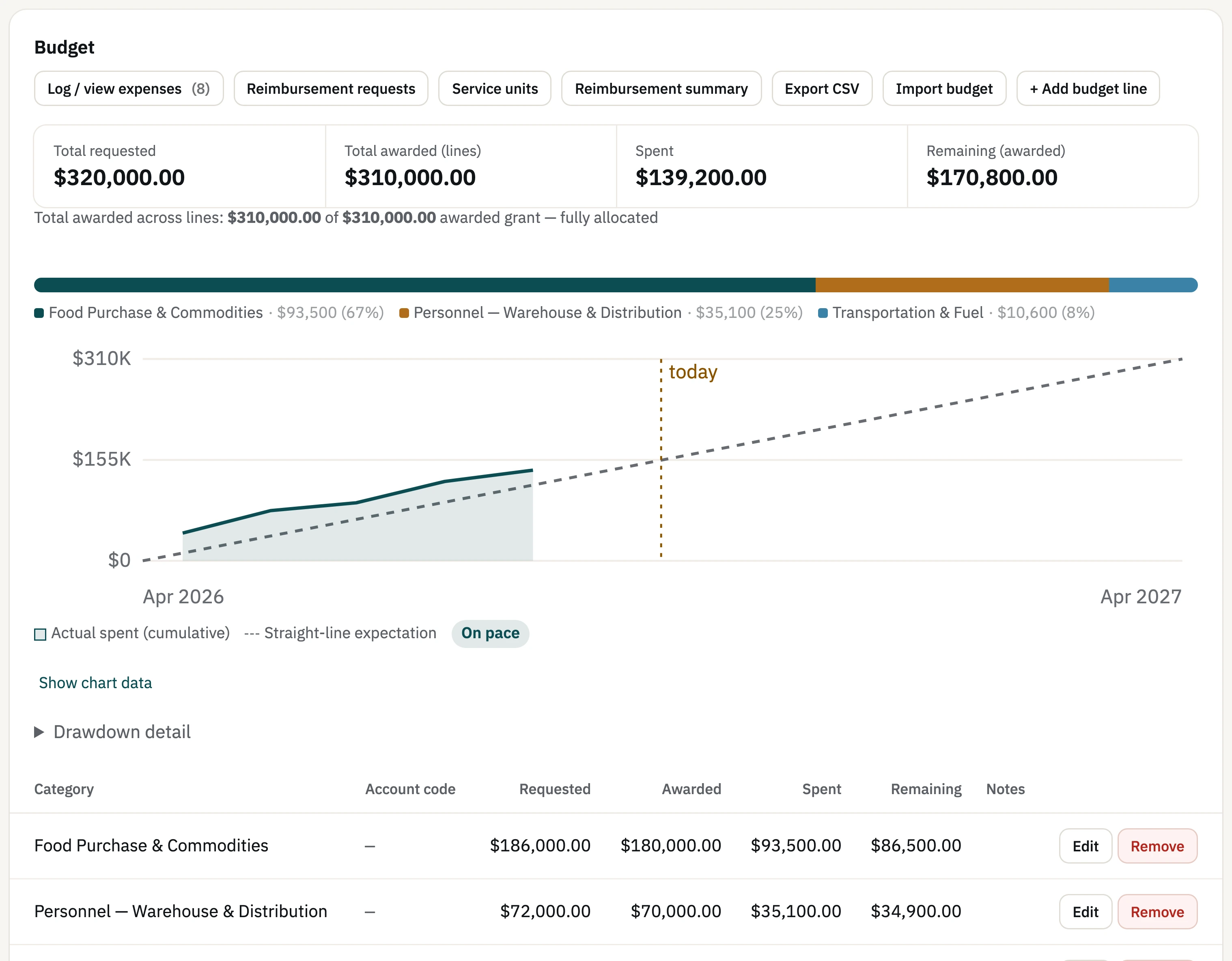Edit Food Purchase & Commodities line
Image resolution: width=1232 pixels, height=961 pixels.
click(1086, 846)
